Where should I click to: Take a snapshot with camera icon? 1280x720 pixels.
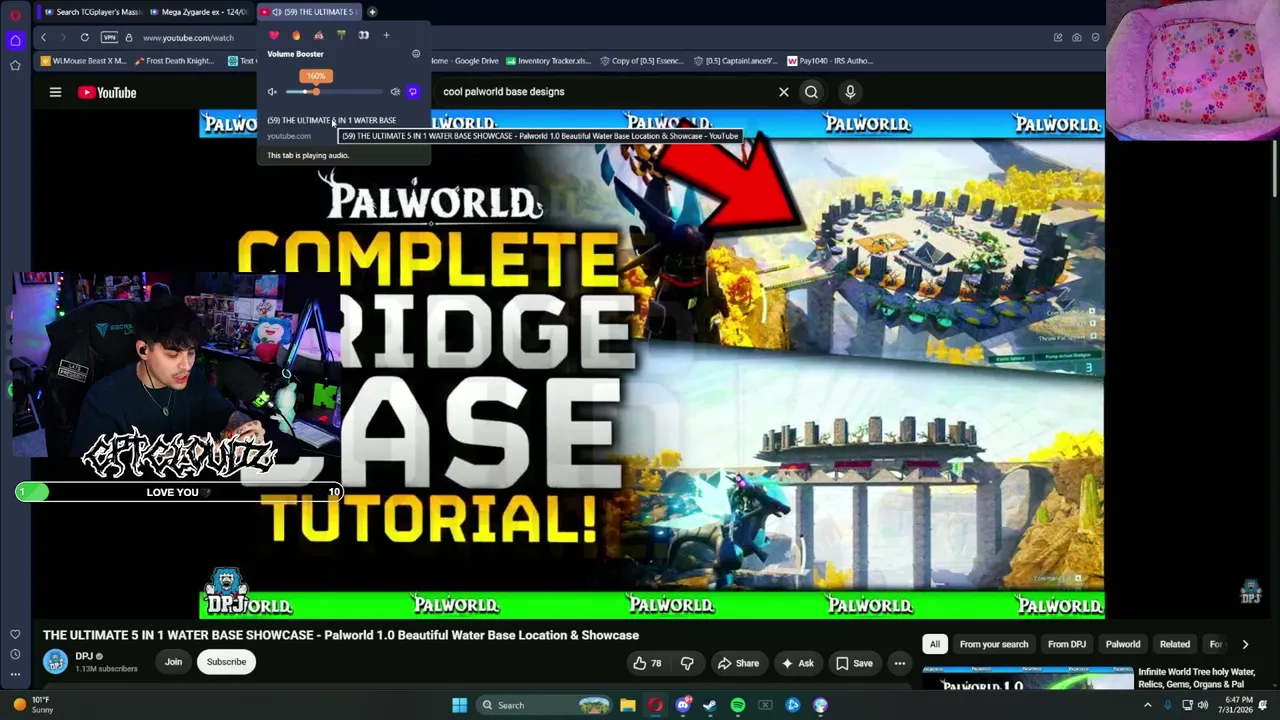pos(1077,37)
